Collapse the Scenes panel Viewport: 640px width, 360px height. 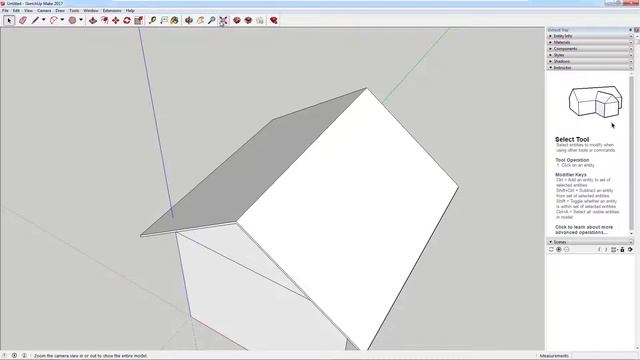click(x=589, y=242)
